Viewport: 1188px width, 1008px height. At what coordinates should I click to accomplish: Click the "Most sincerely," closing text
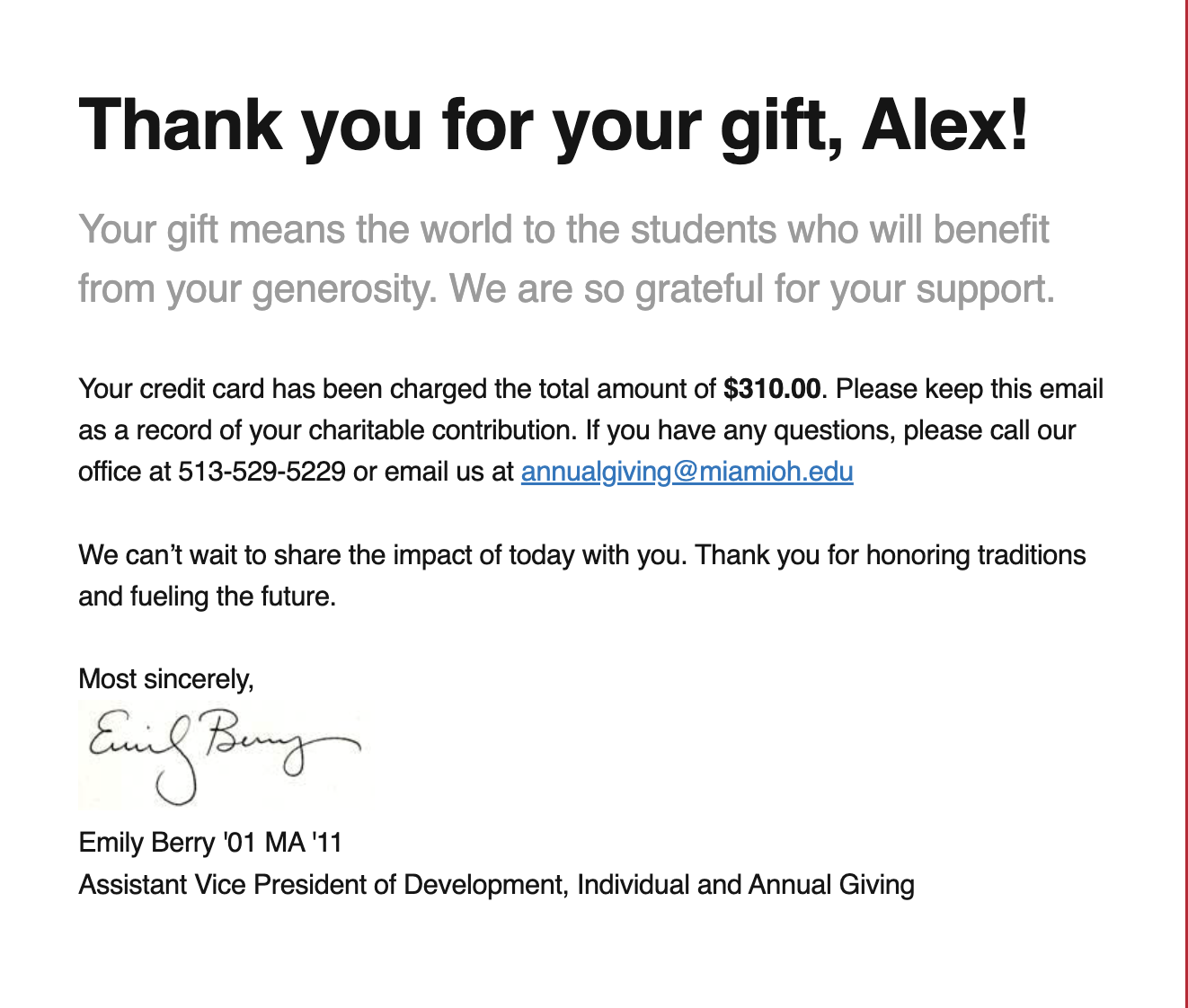[x=166, y=678]
